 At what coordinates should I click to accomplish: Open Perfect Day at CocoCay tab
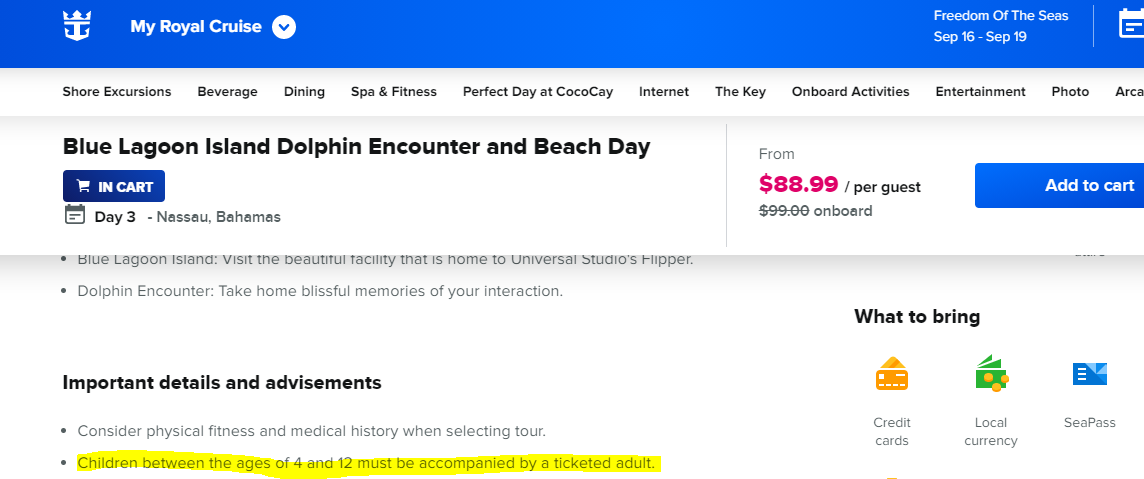pyautogui.click(x=538, y=92)
